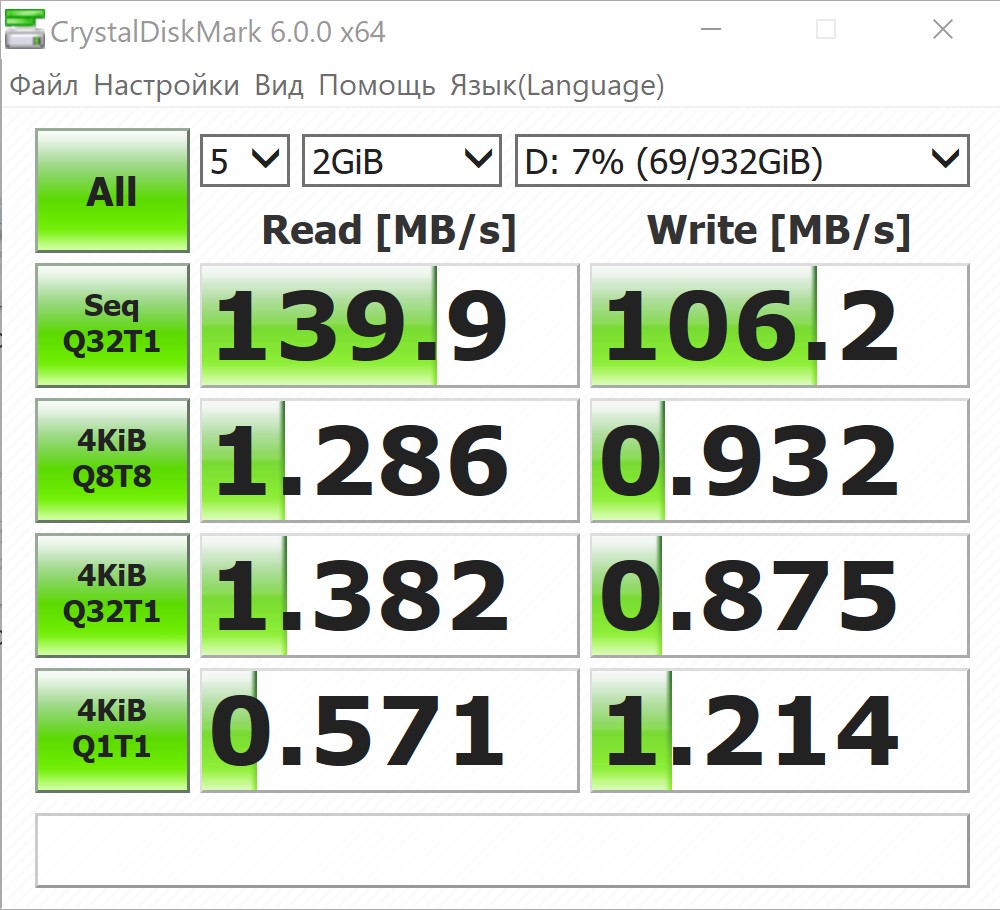The height and width of the screenshot is (910, 1000).
Task: Open the Язык(Language) menu
Action: 557,85
